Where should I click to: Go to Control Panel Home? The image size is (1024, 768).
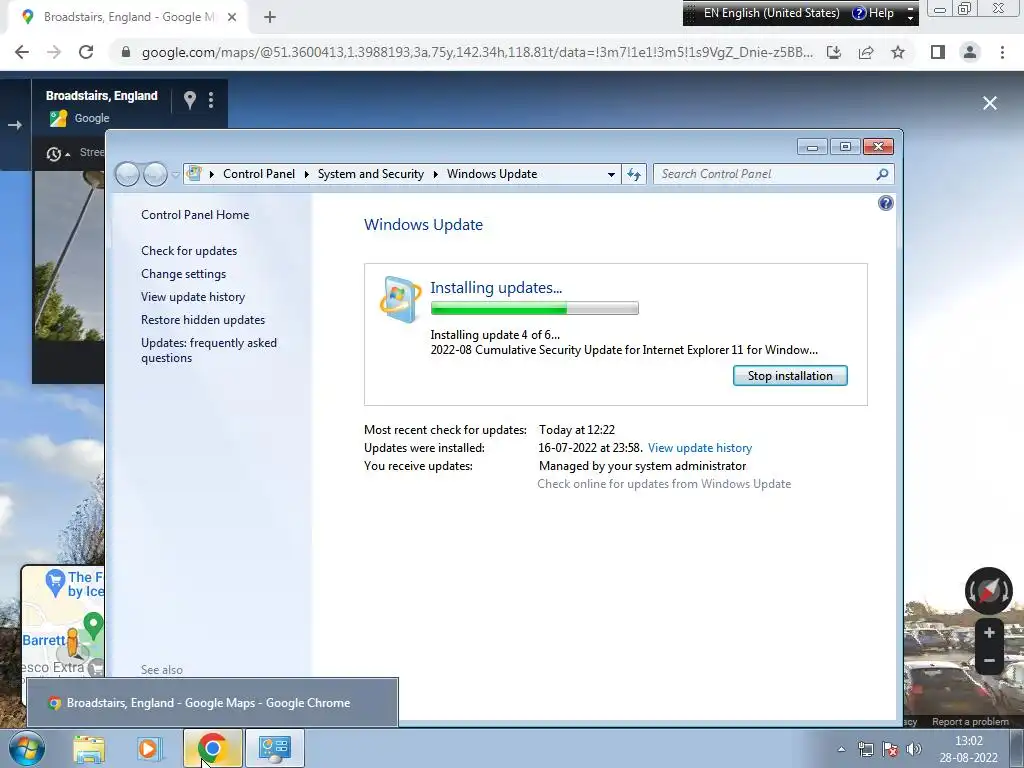(195, 215)
